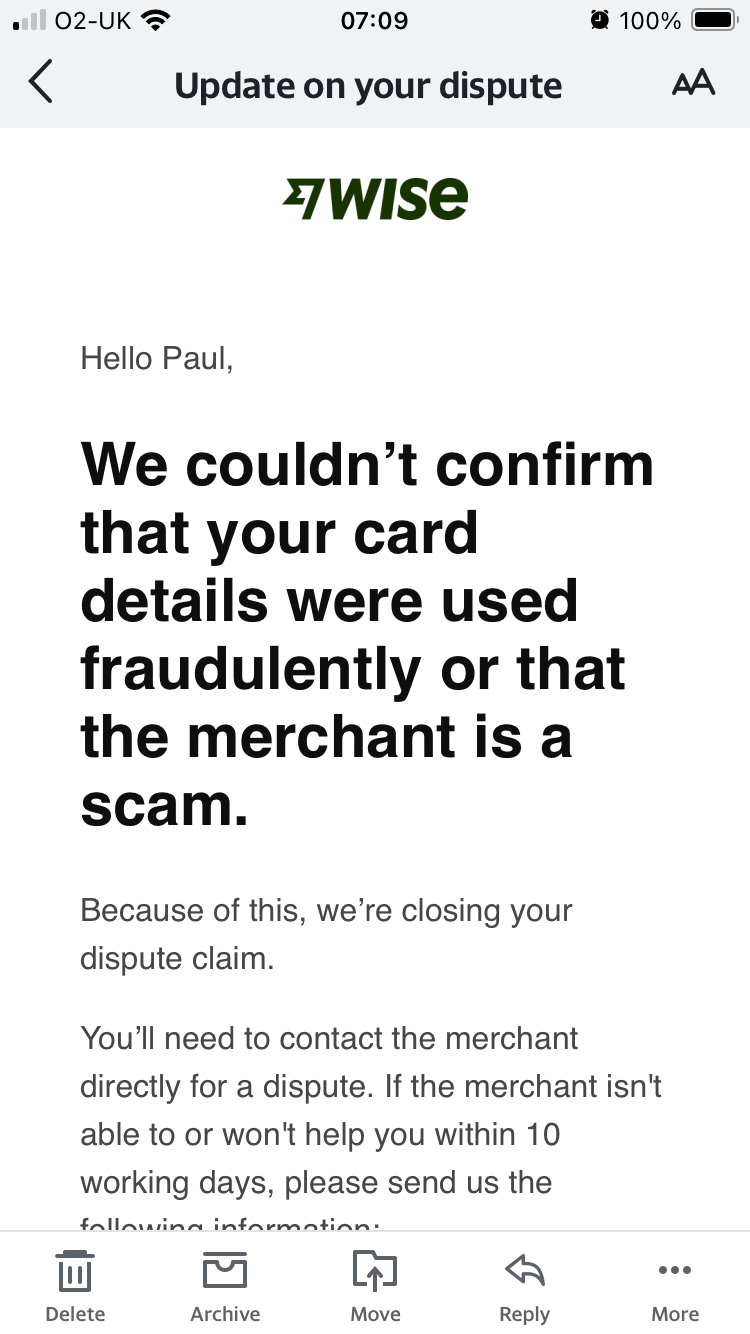750x1334 pixels.
Task: Tap the Wi-Fi icon in status bar
Action: [x=156, y=20]
